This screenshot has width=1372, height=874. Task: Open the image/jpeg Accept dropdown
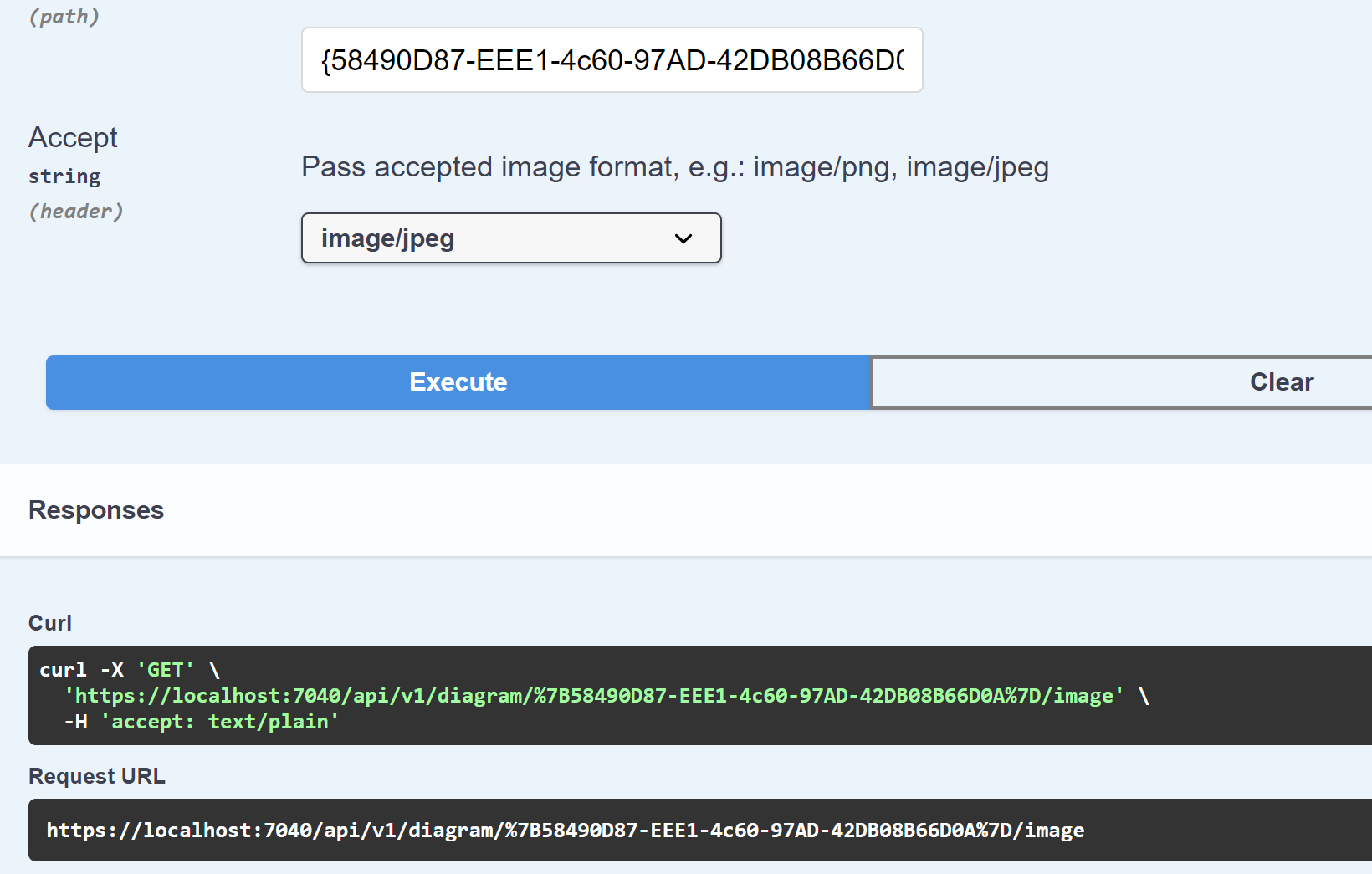[511, 238]
